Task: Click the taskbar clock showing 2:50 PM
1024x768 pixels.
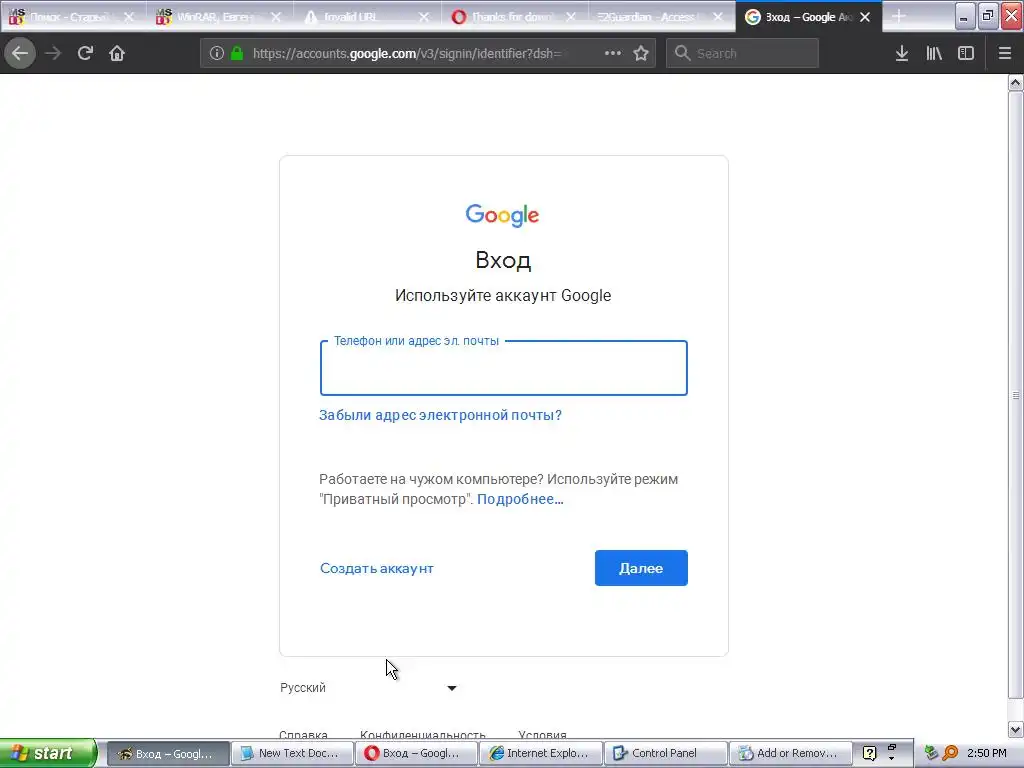Action: coord(987,753)
